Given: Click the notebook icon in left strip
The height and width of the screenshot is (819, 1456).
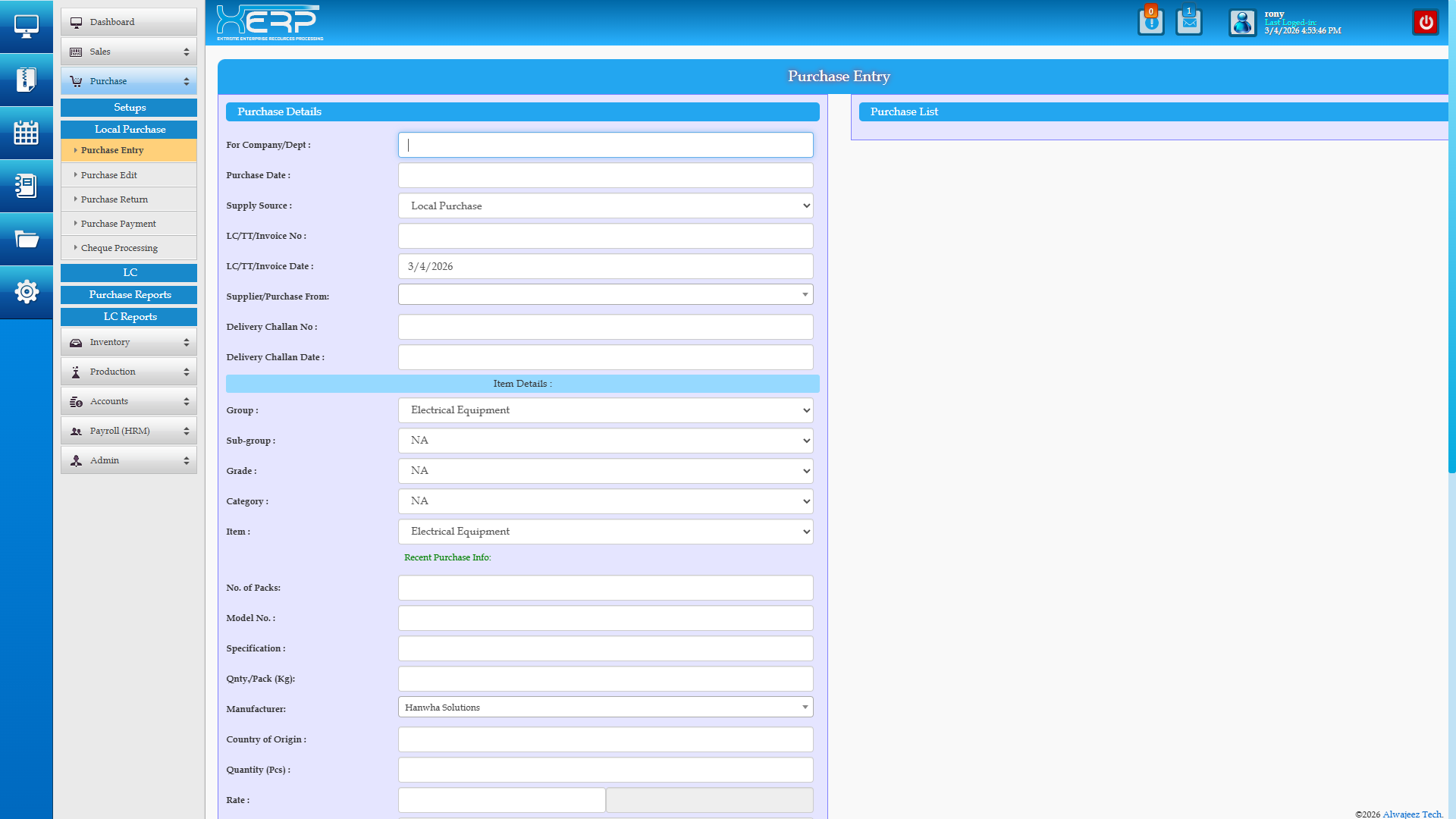Looking at the screenshot, I should point(26,186).
